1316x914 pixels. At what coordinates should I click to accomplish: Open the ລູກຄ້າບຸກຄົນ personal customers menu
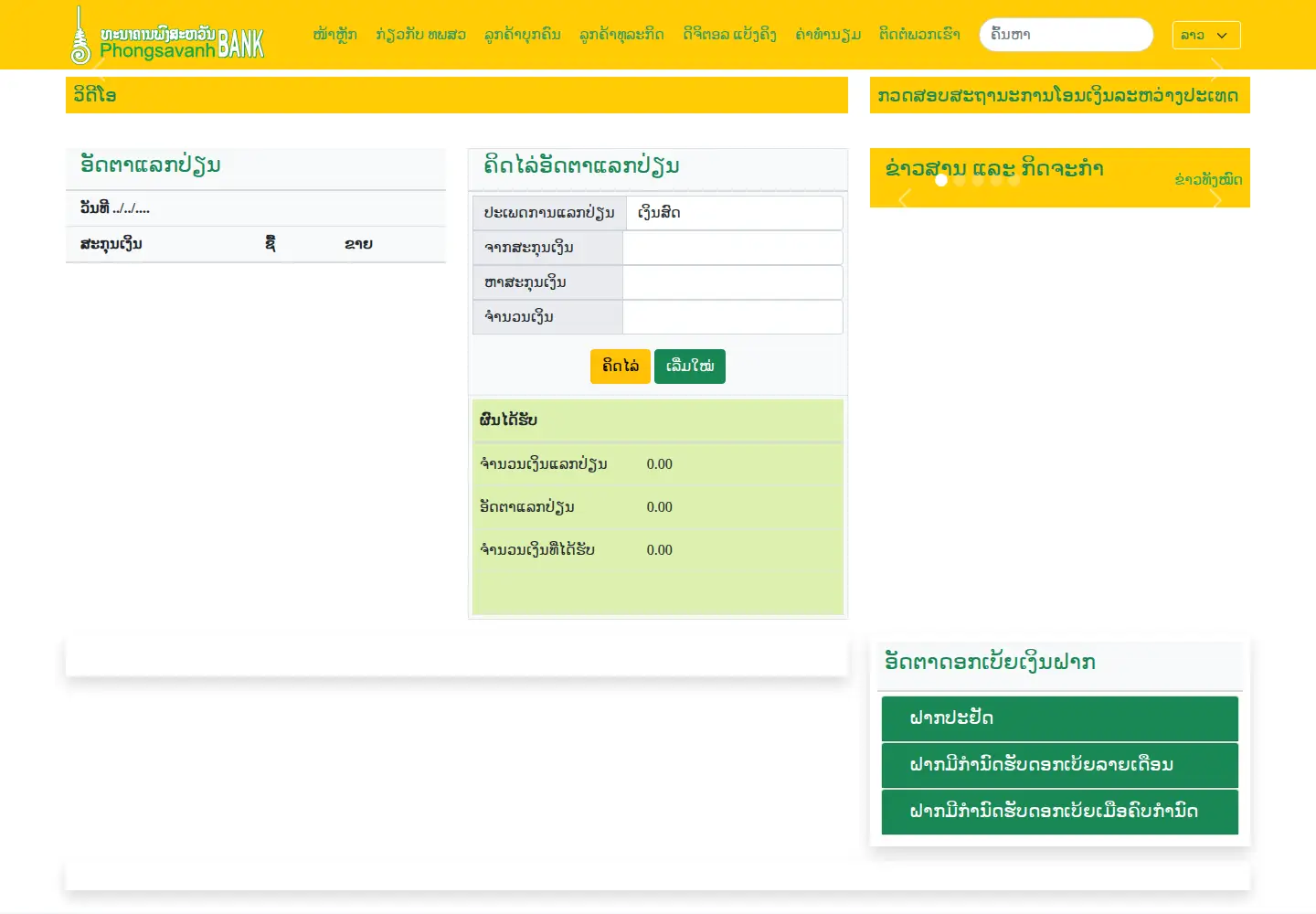pos(522,35)
